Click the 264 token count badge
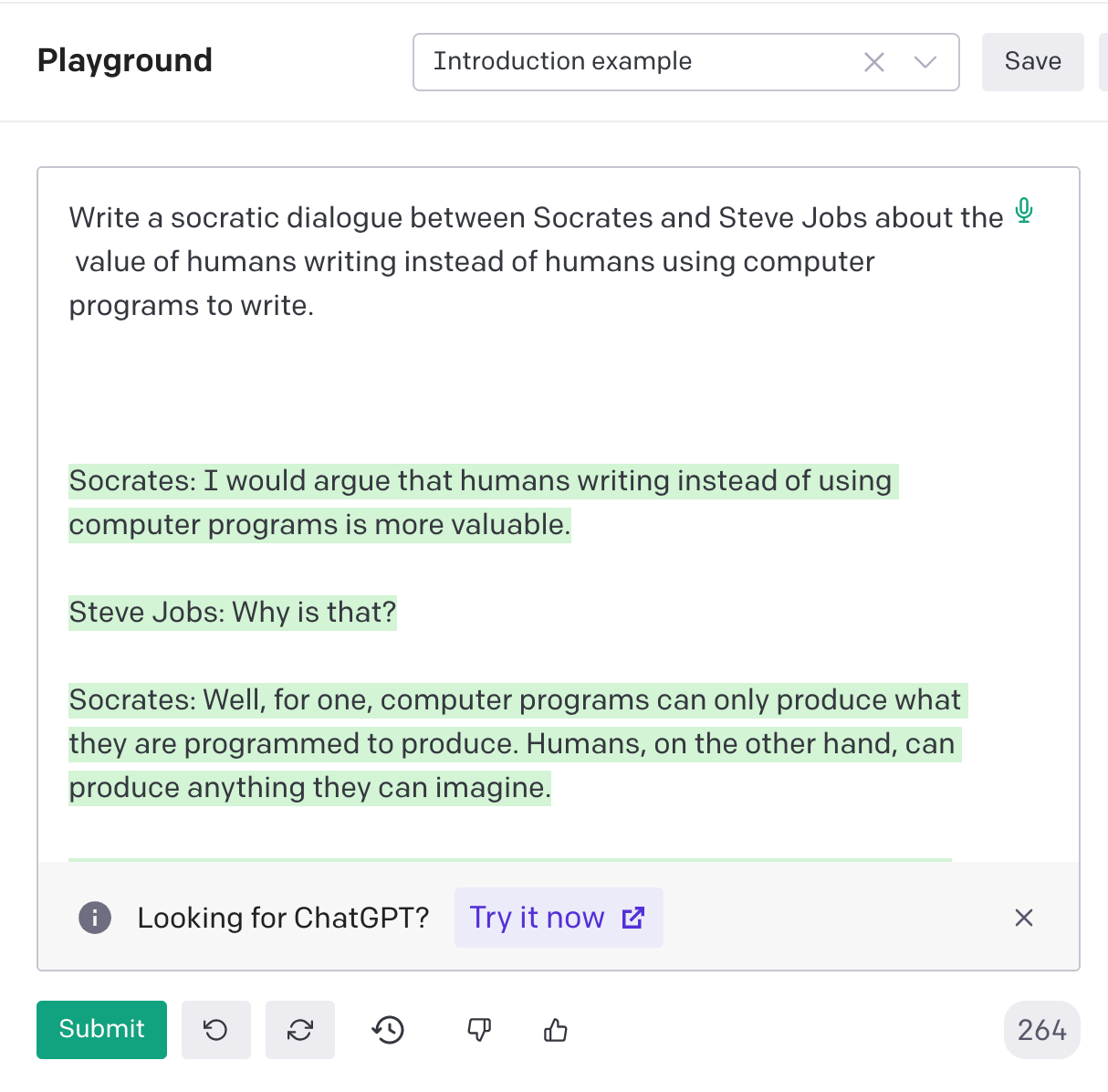 tap(1041, 1030)
